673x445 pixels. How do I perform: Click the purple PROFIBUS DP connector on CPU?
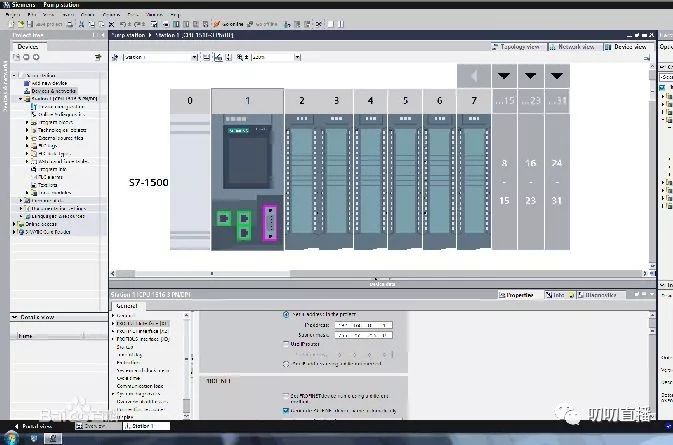point(270,223)
